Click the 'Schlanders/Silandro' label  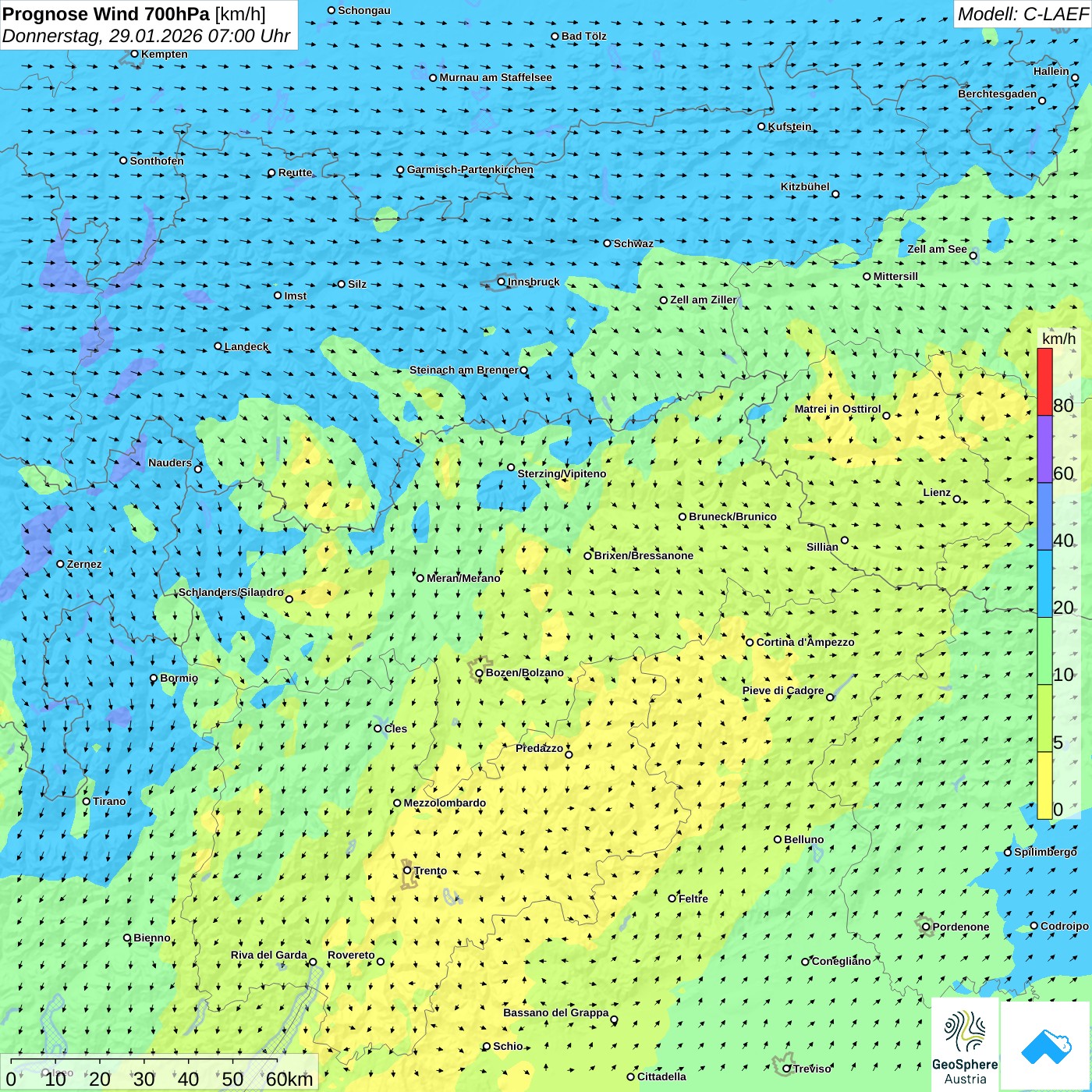[231, 592]
